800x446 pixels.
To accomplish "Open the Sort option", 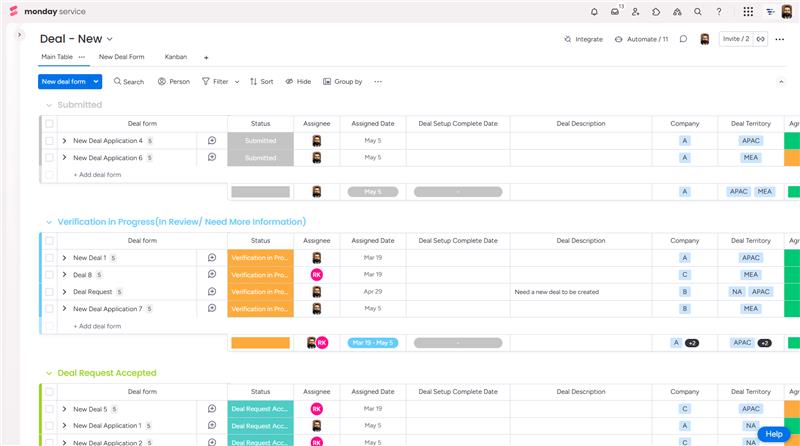I will coord(261,82).
